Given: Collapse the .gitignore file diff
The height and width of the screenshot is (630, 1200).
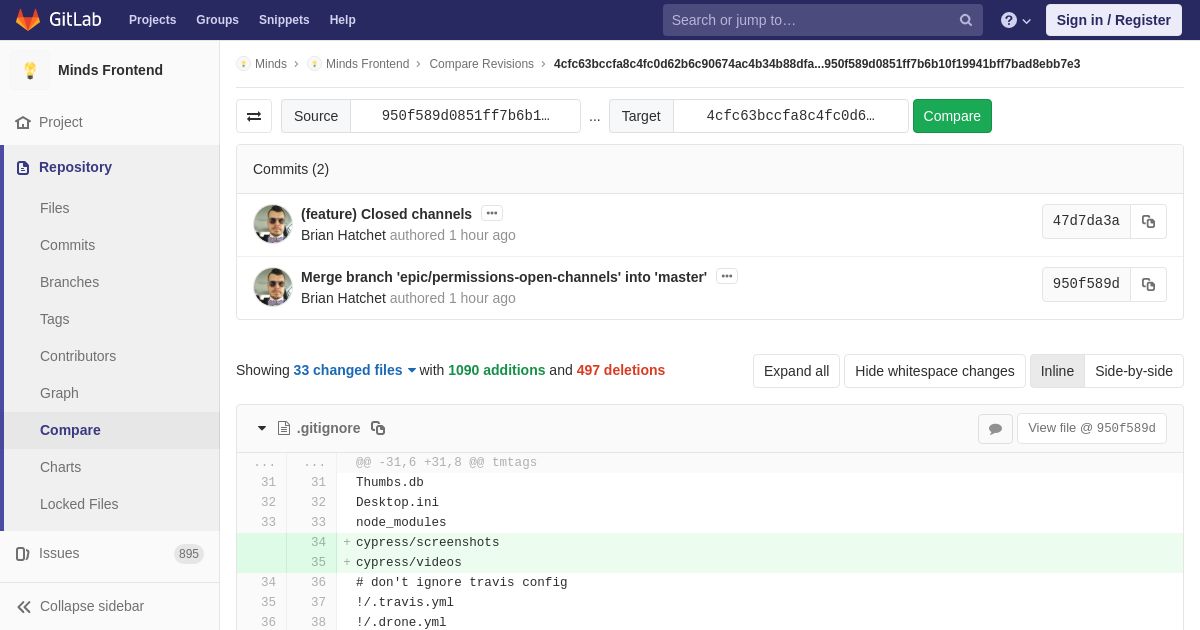Looking at the screenshot, I should tap(262, 428).
